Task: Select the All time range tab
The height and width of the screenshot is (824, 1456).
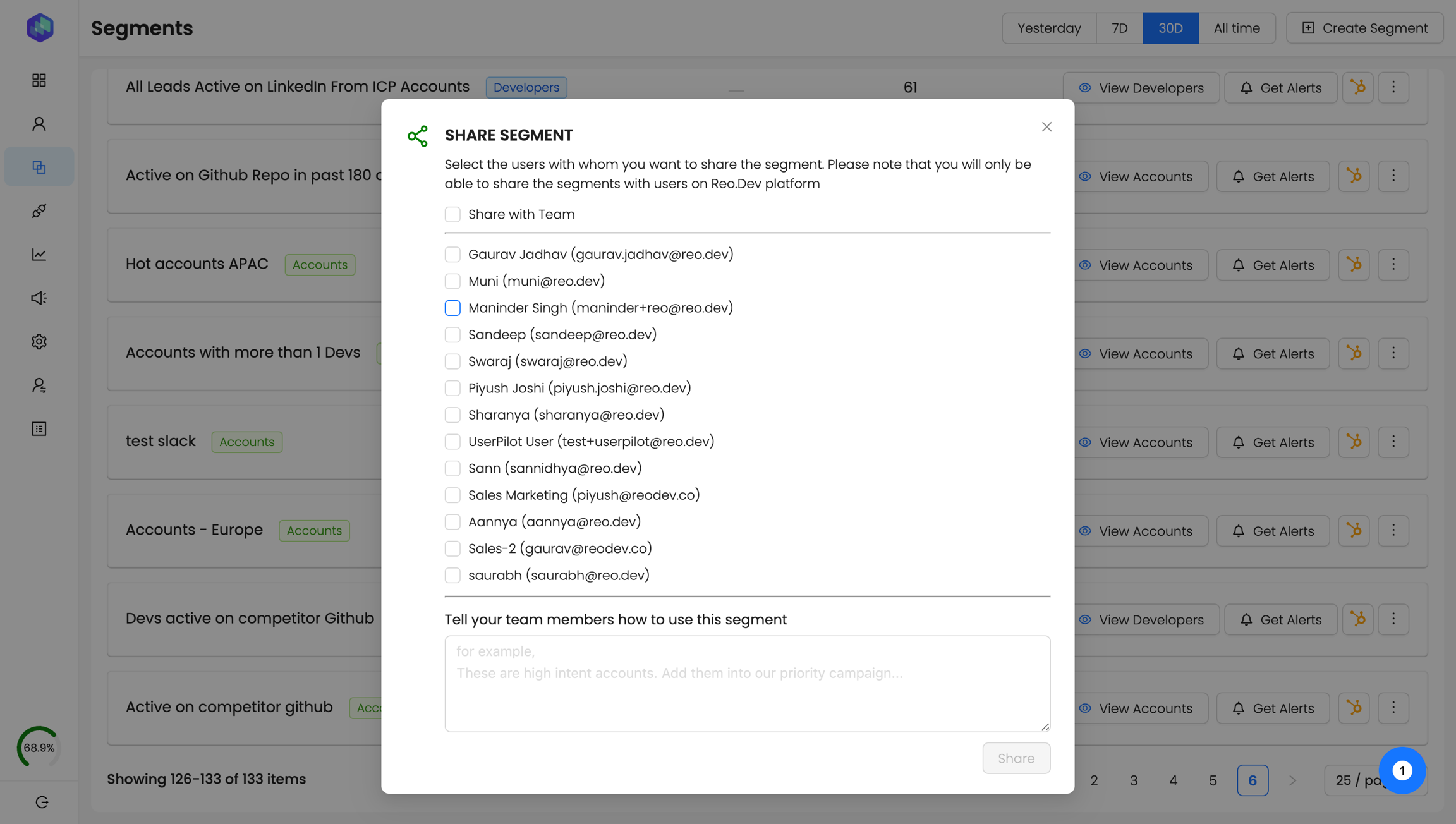Action: point(1236,28)
